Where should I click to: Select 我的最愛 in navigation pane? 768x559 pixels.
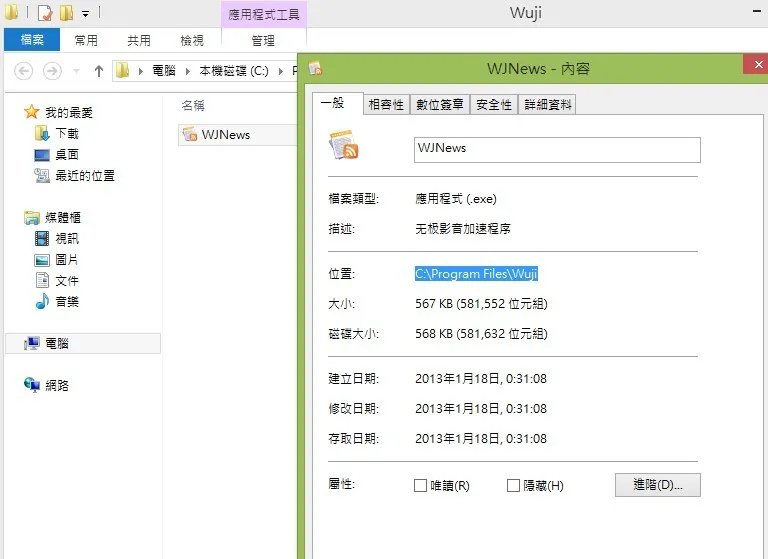click(69, 113)
